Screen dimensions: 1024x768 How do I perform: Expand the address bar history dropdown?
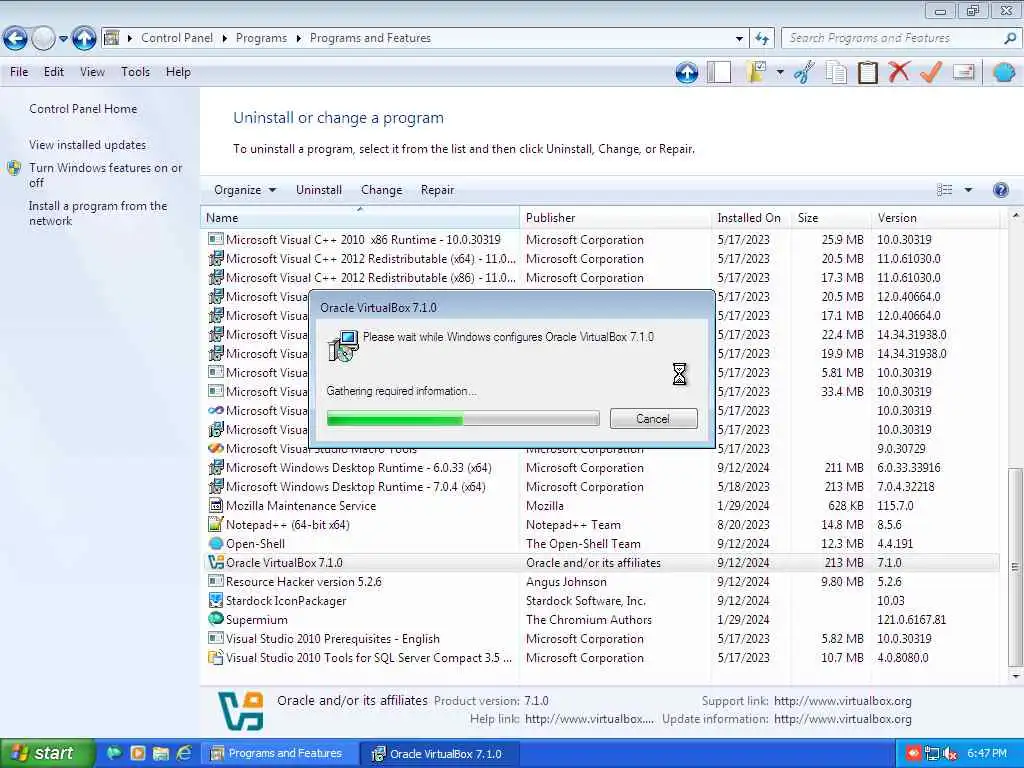point(739,39)
